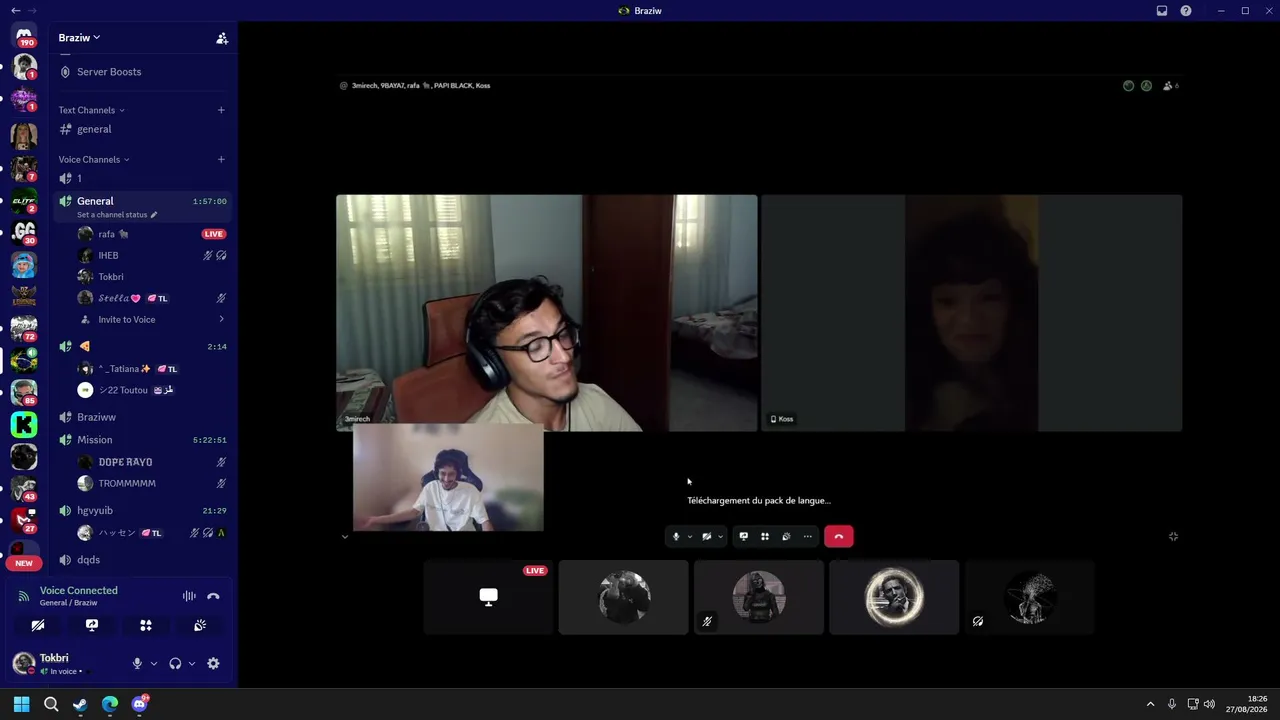1280x720 pixels.
Task: Click the NEW unread indicator in server list
Action: pyautogui.click(x=24, y=563)
